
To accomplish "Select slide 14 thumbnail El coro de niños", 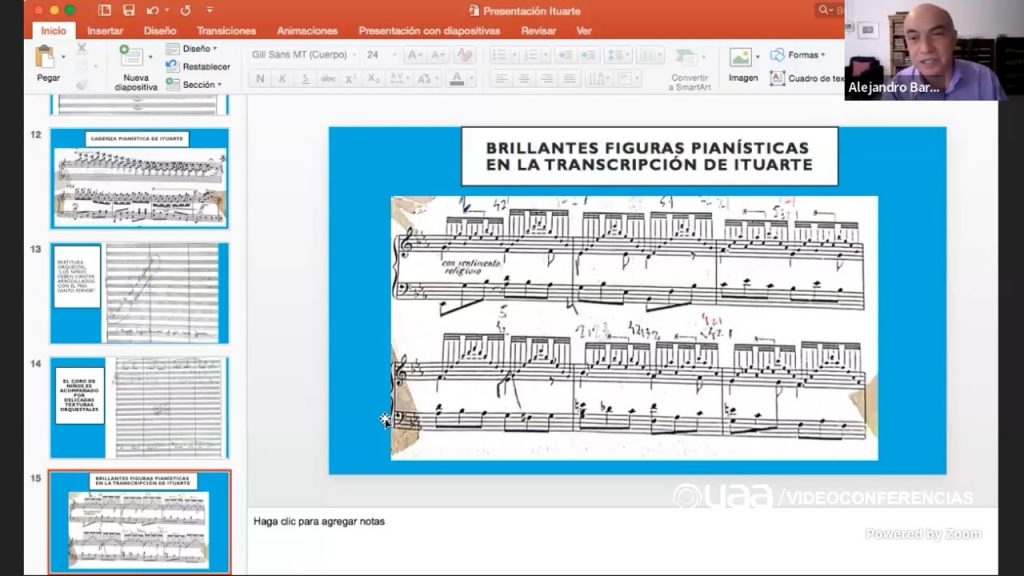I will coord(140,408).
